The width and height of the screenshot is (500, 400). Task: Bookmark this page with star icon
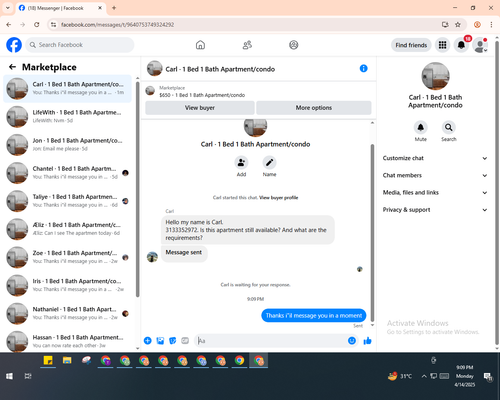[x=458, y=25]
